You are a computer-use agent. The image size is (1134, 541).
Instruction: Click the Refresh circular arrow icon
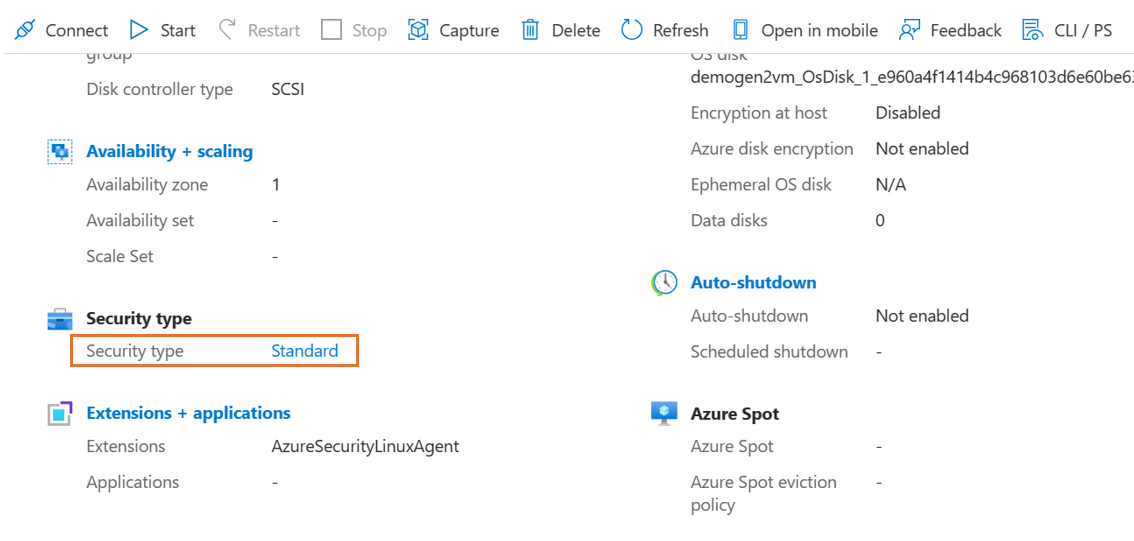tap(631, 30)
